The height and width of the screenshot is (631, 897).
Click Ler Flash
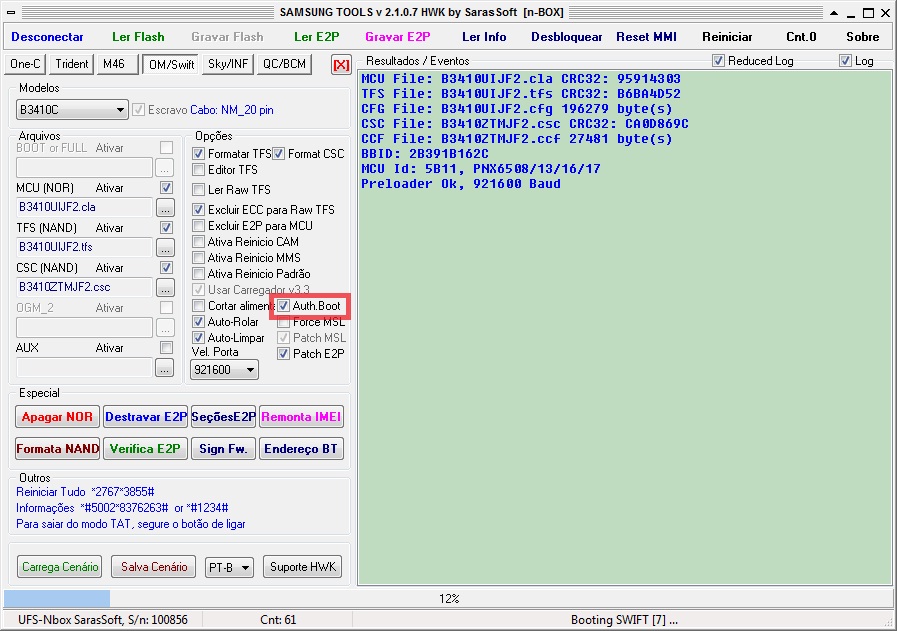tap(138, 37)
